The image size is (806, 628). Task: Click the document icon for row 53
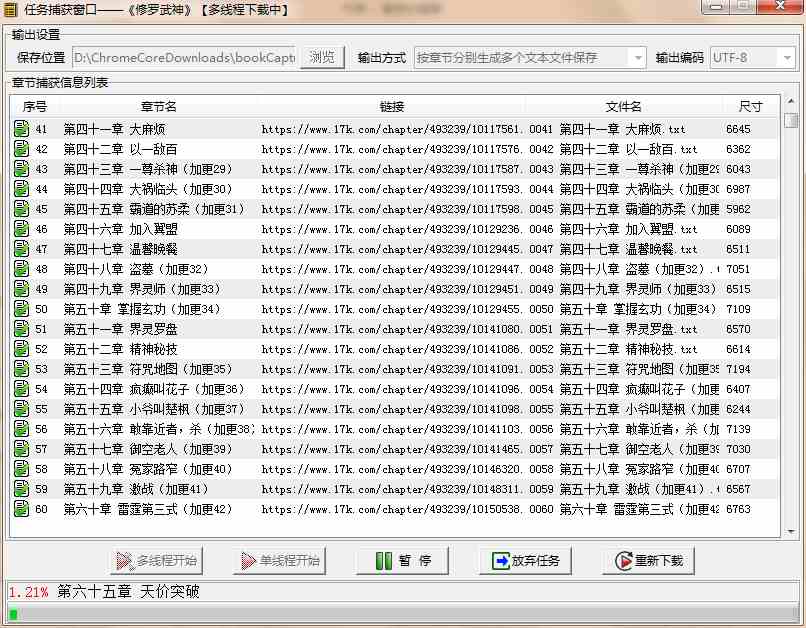pyautogui.click(x=21, y=369)
